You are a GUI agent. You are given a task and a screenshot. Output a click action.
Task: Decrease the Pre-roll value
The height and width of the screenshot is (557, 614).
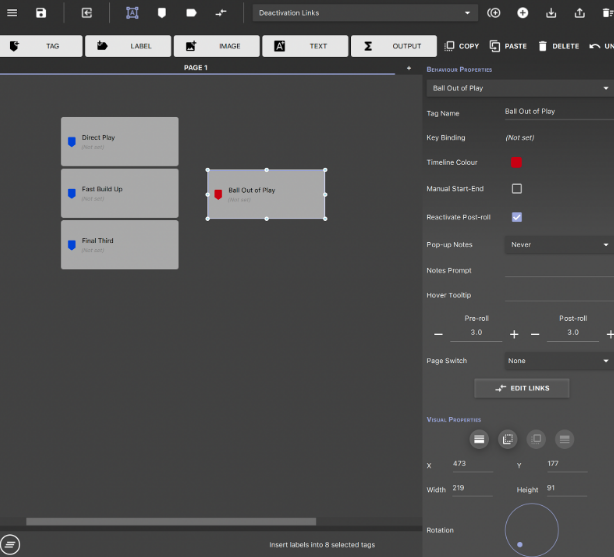pyautogui.click(x=438, y=335)
